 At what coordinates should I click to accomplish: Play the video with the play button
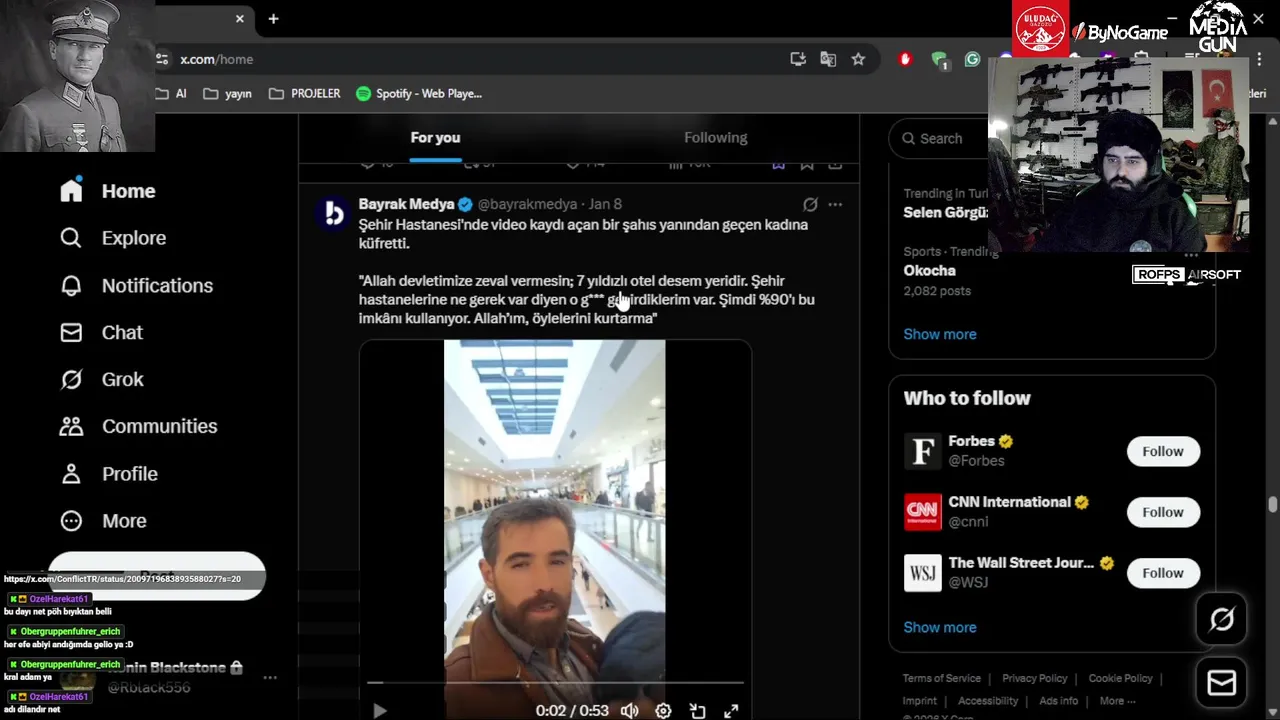(379, 711)
